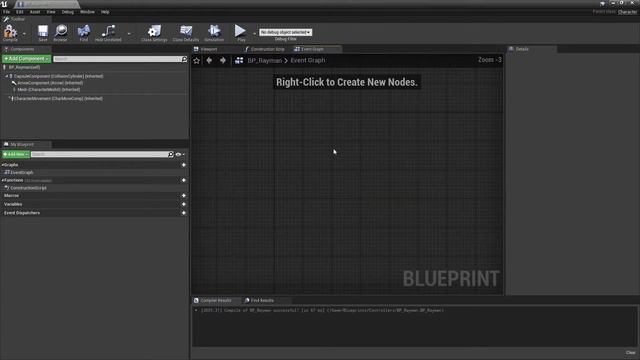640x360 pixels.
Task: Add a new function with plus
Action: coord(184,180)
